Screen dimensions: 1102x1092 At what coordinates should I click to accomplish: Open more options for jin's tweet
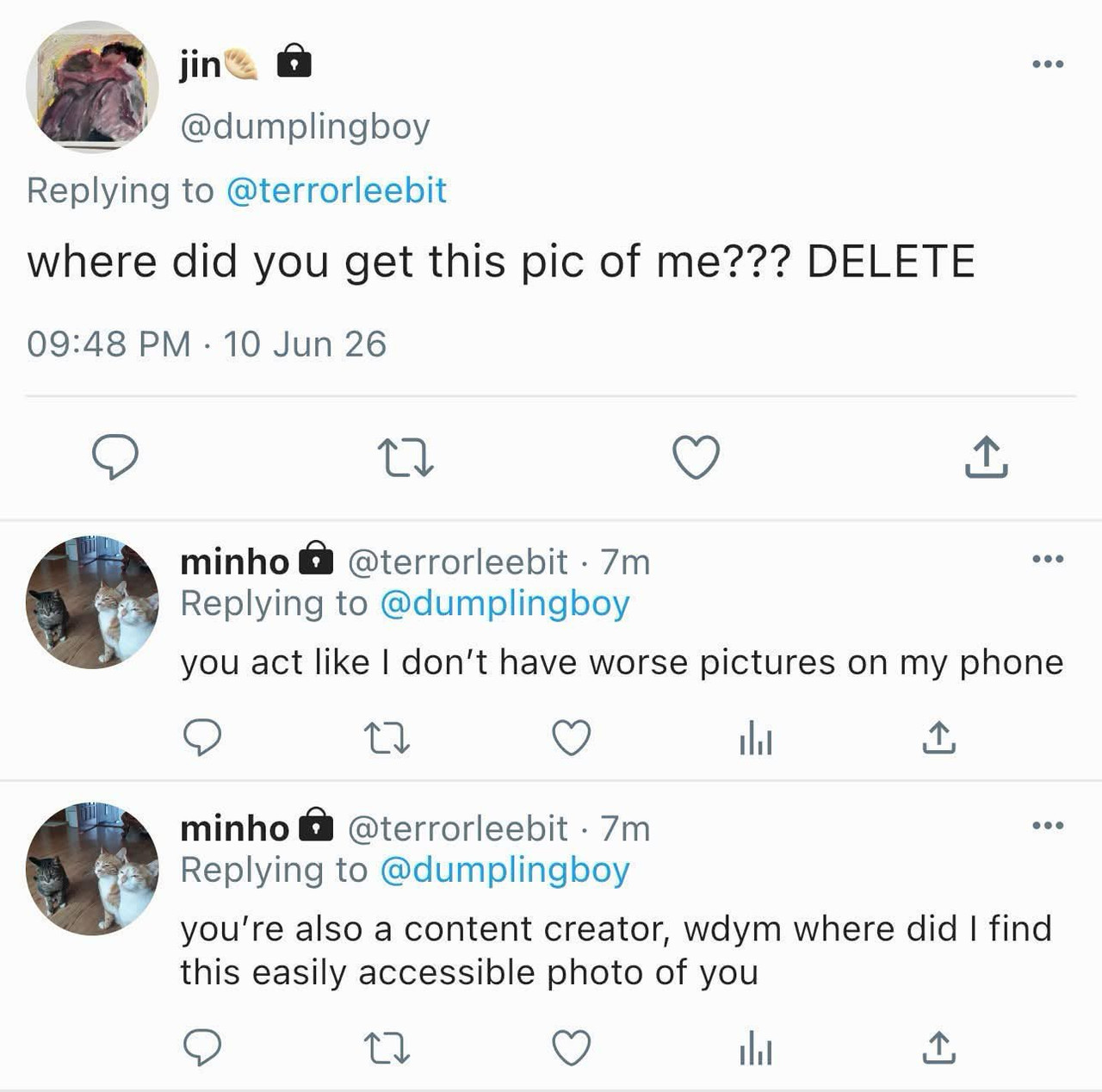pos(1048,64)
